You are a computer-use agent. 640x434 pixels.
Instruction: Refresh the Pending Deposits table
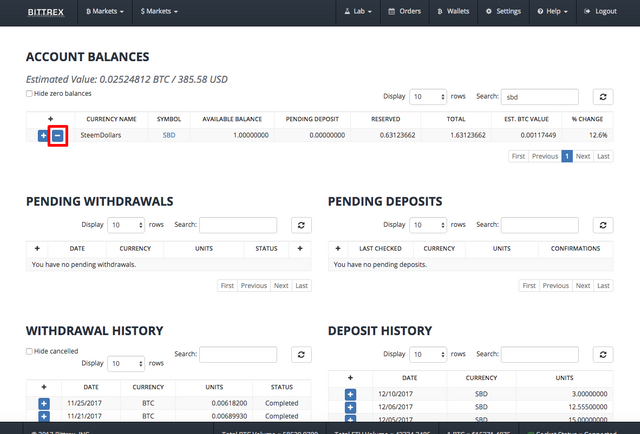(x=603, y=225)
